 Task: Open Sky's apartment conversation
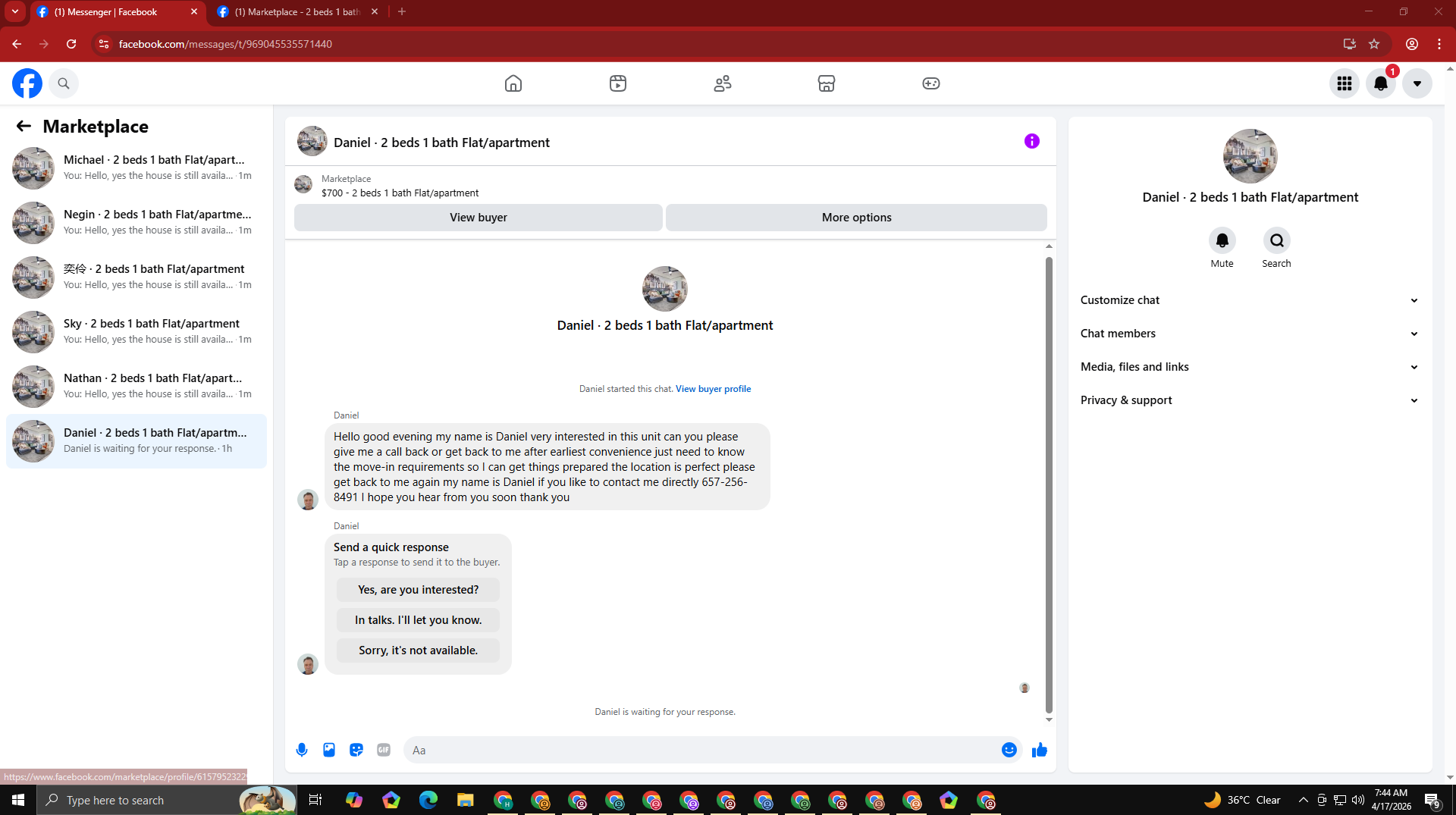click(136, 332)
